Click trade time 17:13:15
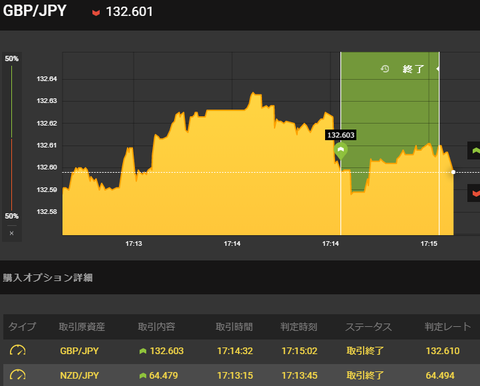This screenshot has height=386, width=480. tap(235, 376)
